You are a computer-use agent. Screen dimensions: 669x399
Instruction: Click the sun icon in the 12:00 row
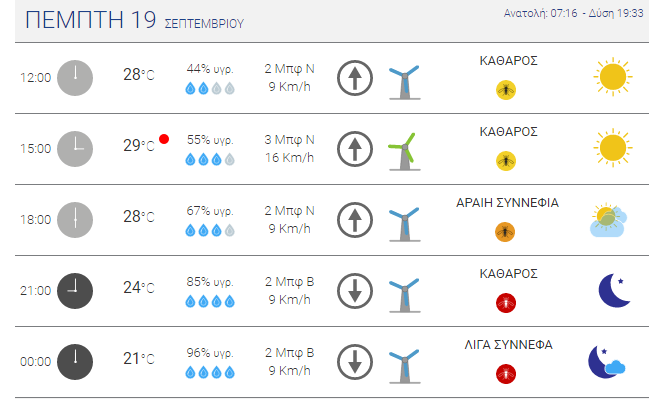pyautogui.click(x=613, y=77)
